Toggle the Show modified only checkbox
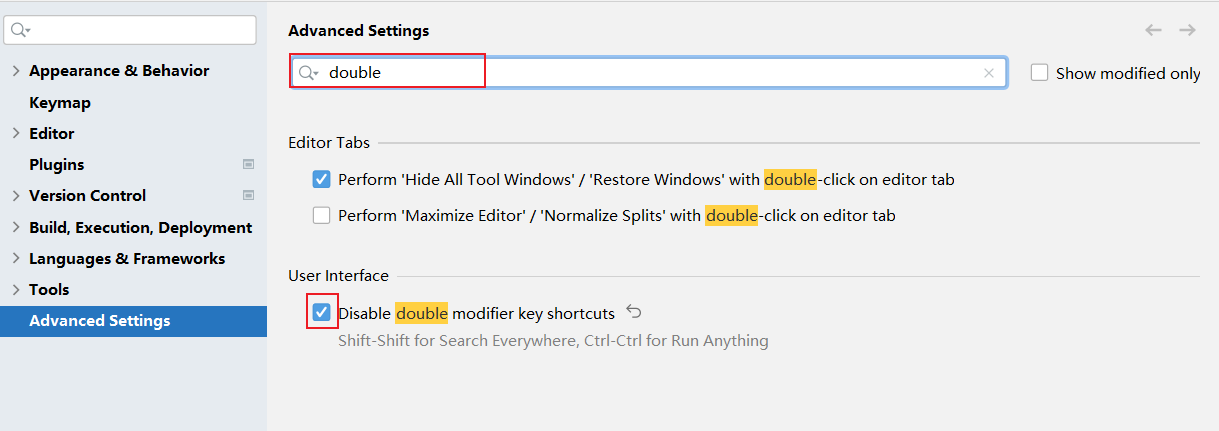Image resolution: width=1219 pixels, height=431 pixels. pos(1040,73)
